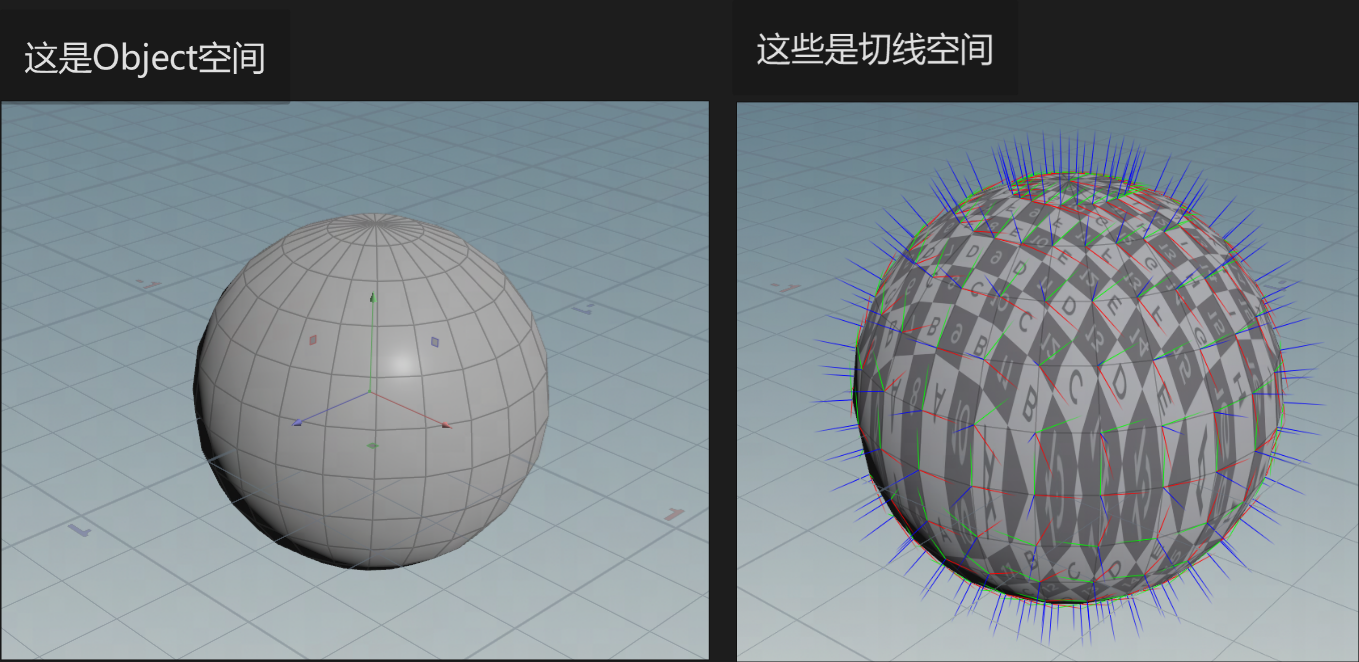Viewport: 1359px width, 662px height.
Task: Click the green plane handle below gizmo origin
Action: pos(373,445)
